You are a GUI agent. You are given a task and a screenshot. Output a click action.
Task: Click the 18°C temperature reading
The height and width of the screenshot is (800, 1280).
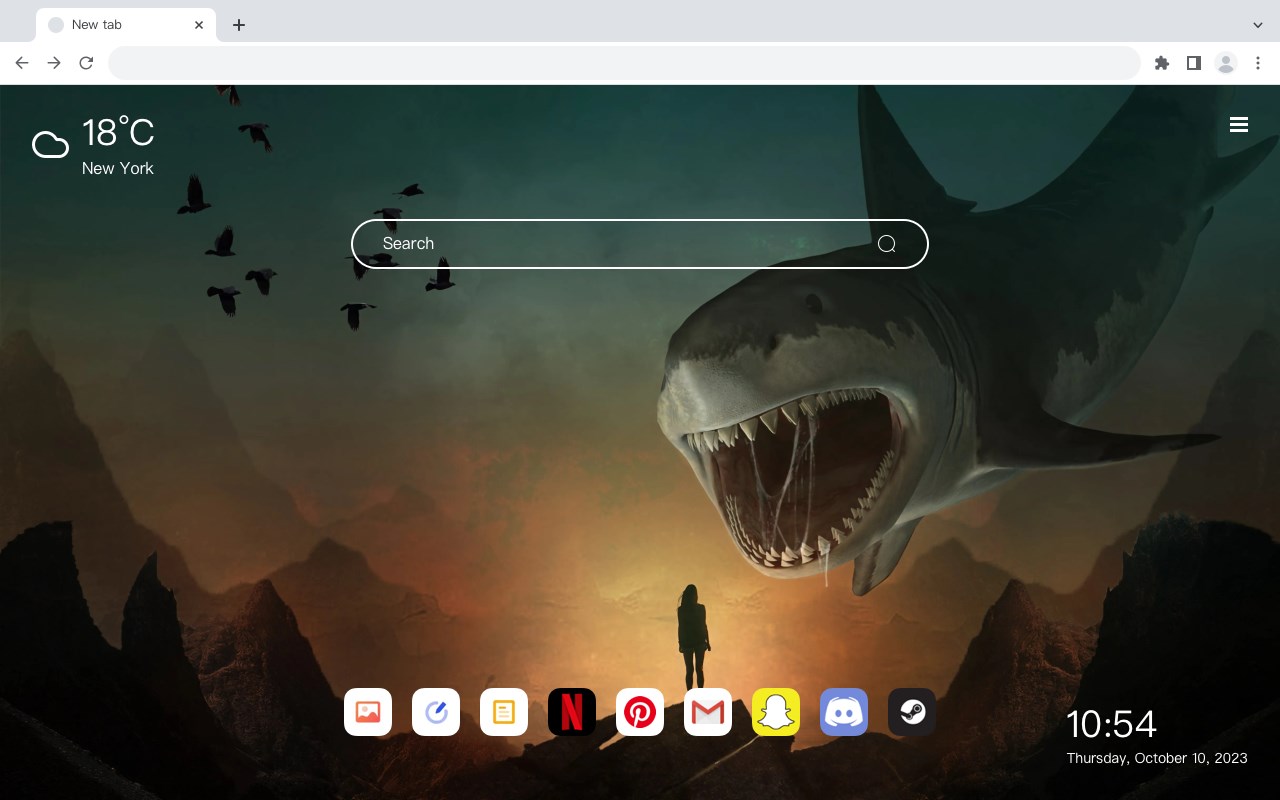(118, 132)
